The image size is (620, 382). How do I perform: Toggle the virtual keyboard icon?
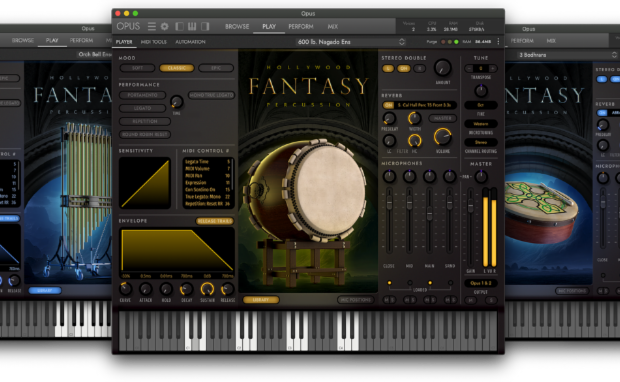[192, 26]
